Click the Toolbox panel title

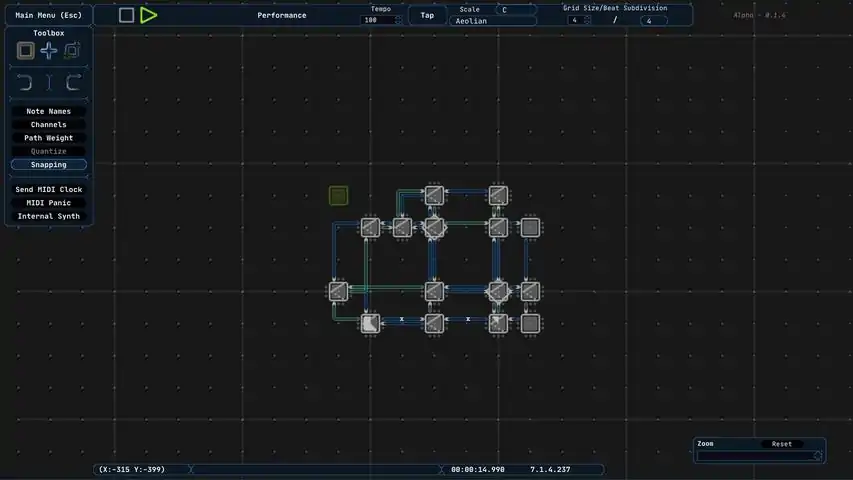[x=48, y=33]
